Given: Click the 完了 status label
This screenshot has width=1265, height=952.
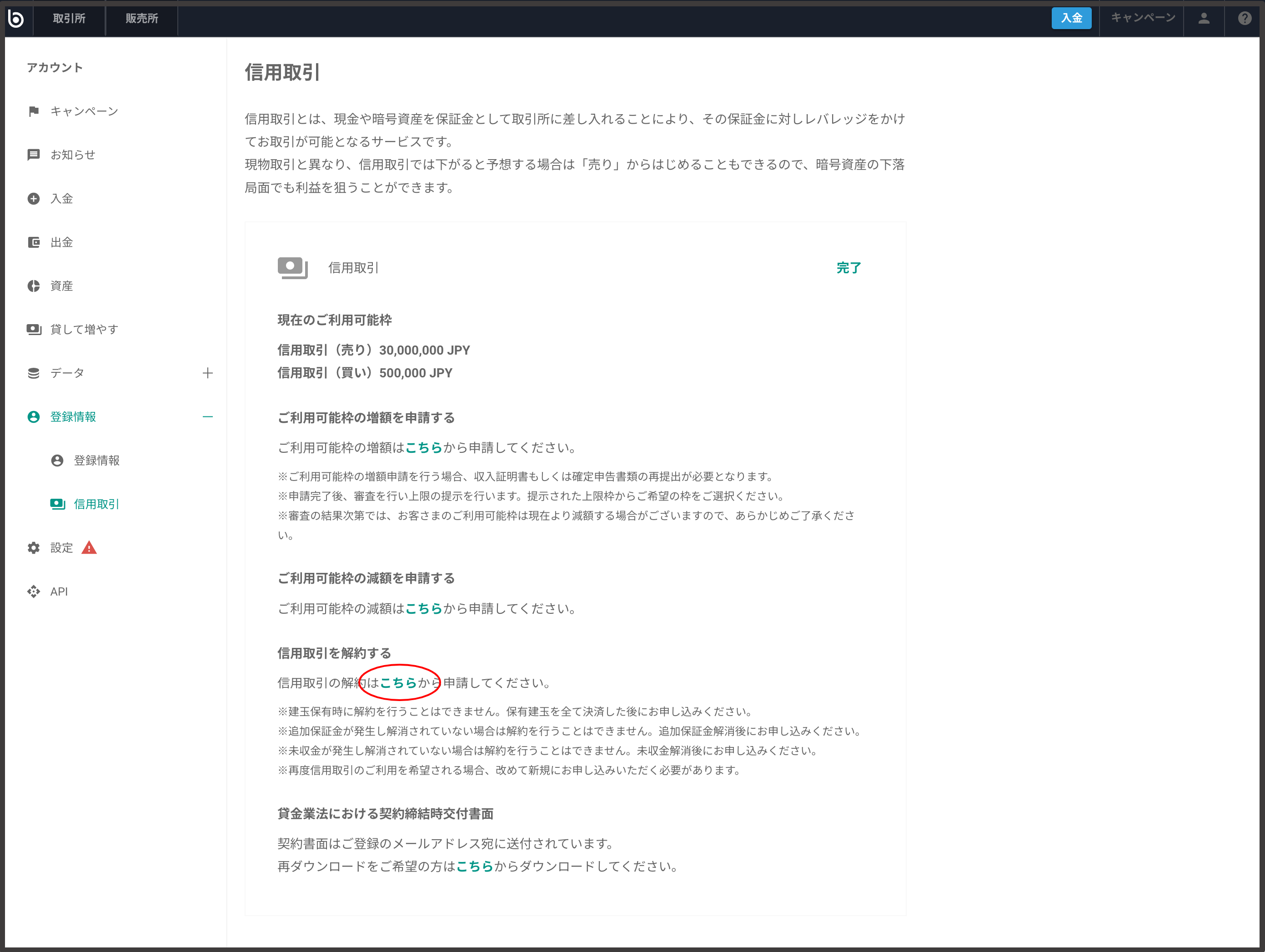Looking at the screenshot, I should pyautogui.click(x=848, y=267).
